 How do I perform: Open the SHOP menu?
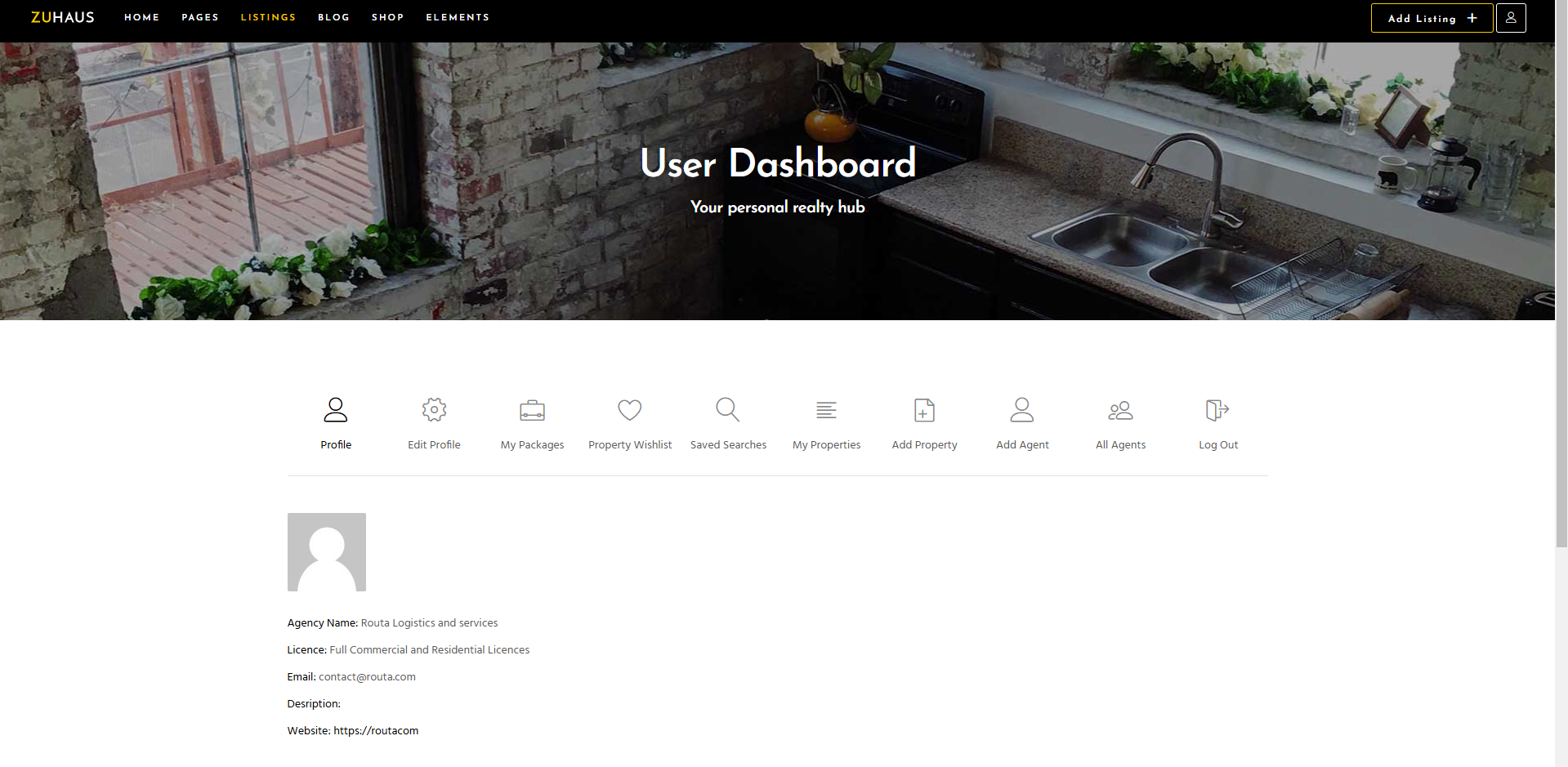pyautogui.click(x=388, y=17)
